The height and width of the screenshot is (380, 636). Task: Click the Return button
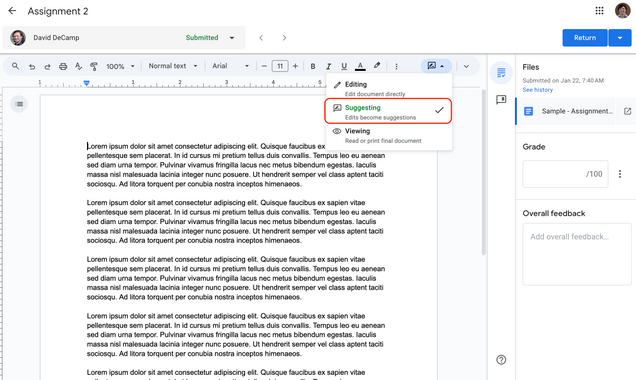pyautogui.click(x=585, y=38)
